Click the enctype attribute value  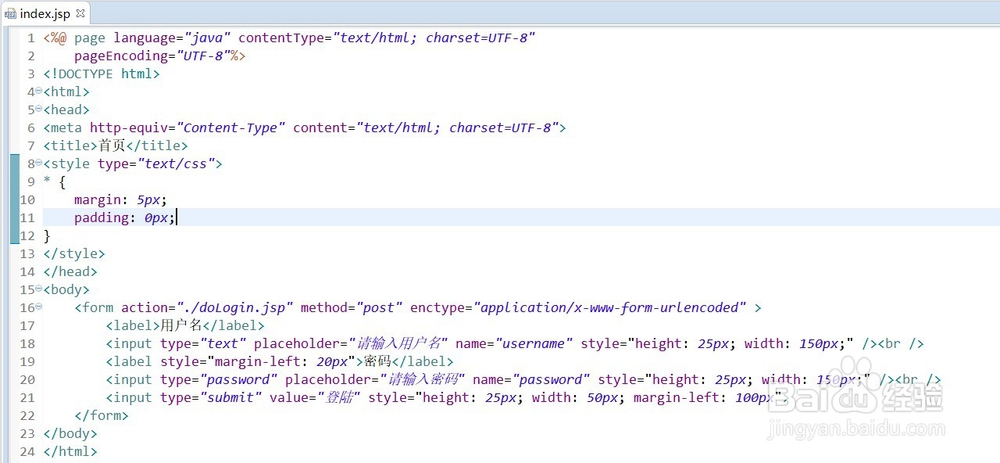tap(610, 307)
